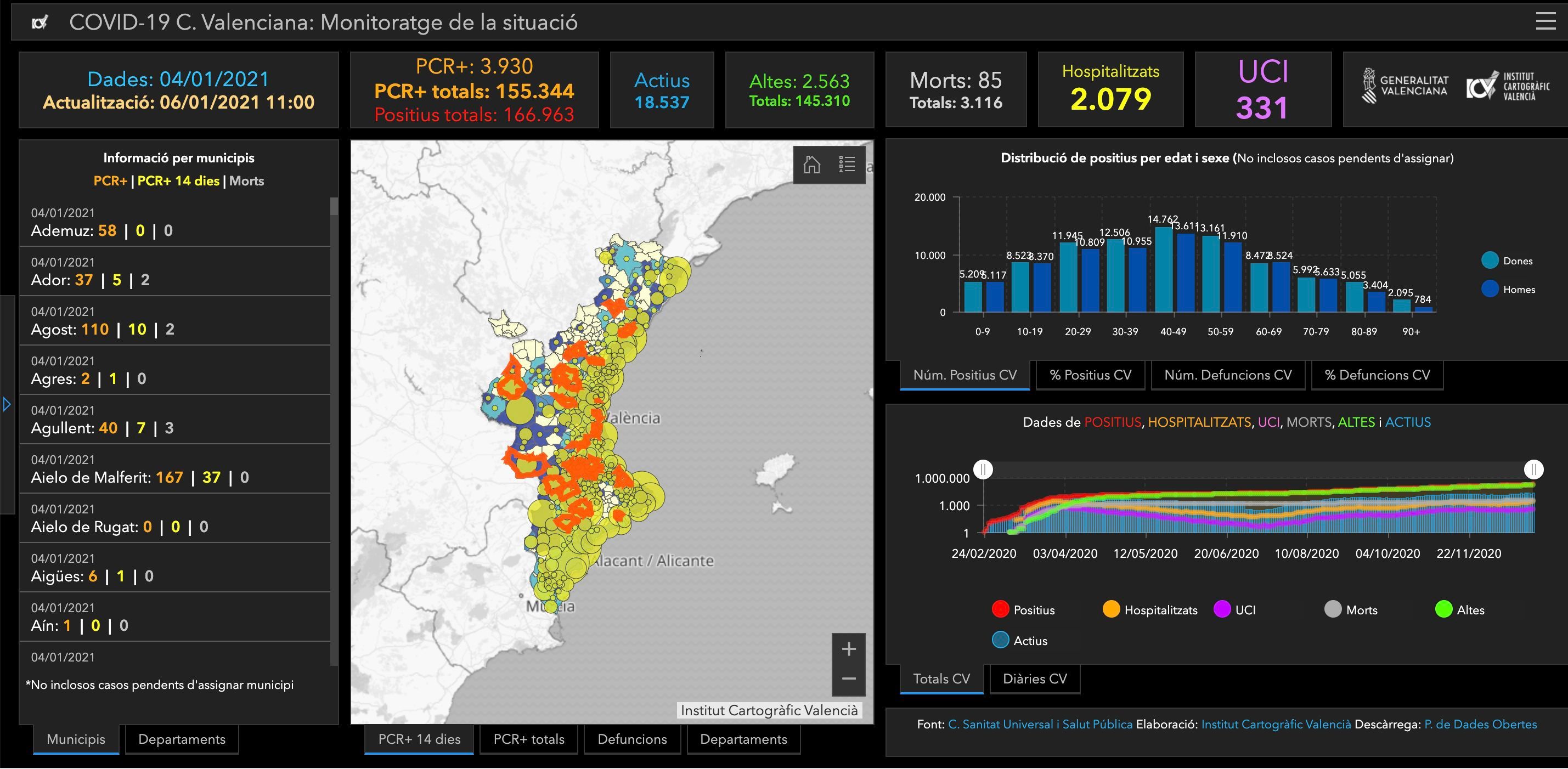
Task: Switch to Diàries CV tab
Action: (x=1035, y=678)
